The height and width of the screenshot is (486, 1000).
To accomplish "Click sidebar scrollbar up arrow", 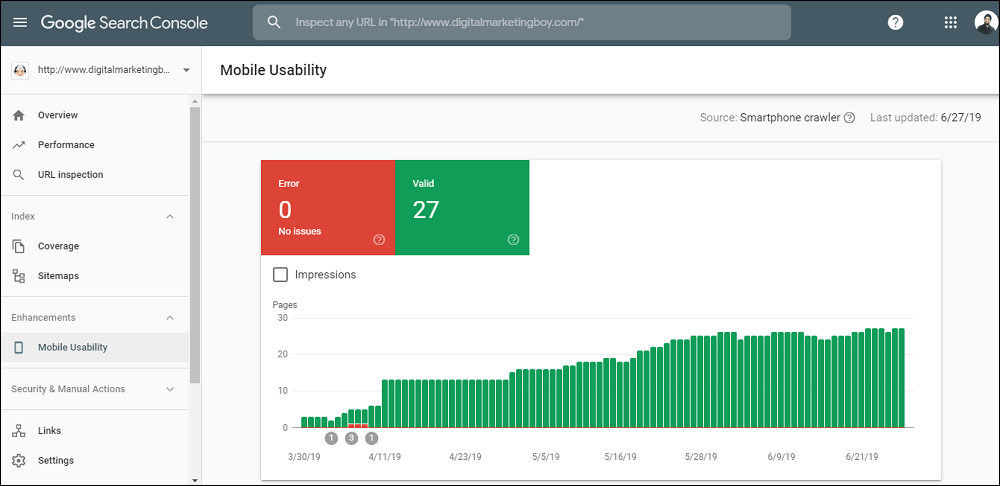I will coord(195,101).
